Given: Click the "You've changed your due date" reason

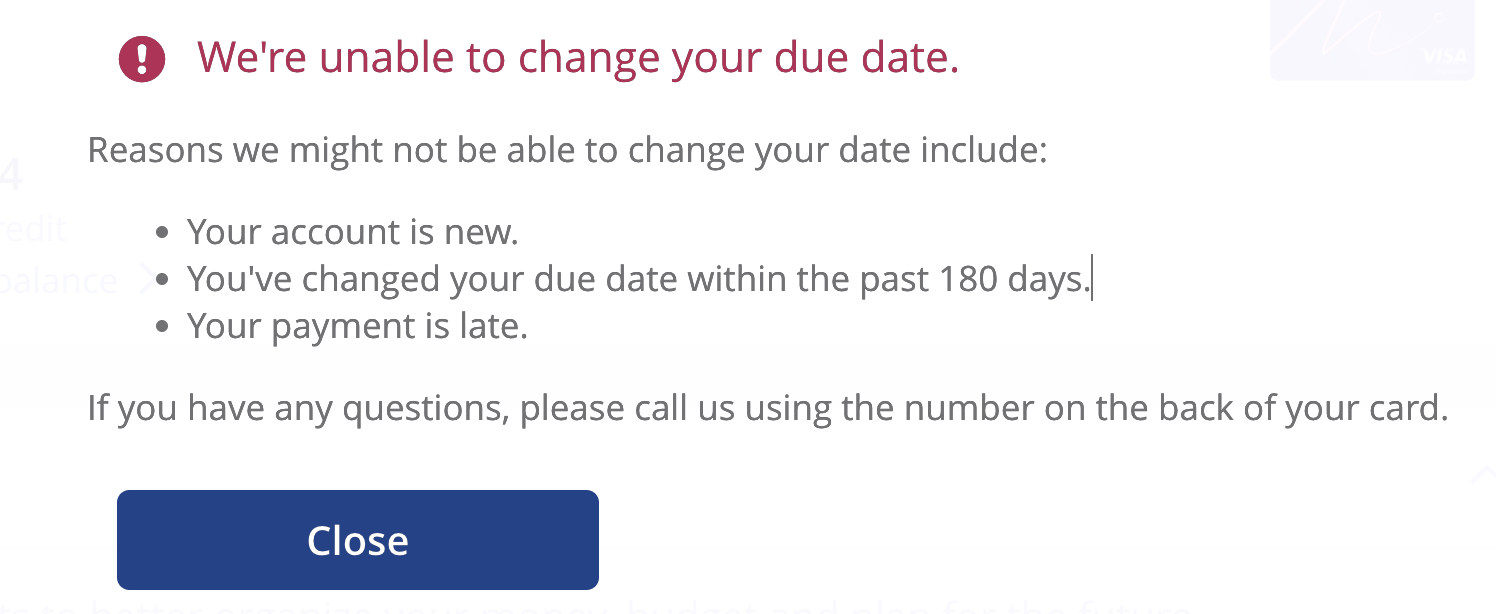Looking at the screenshot, I should point(637,279).
